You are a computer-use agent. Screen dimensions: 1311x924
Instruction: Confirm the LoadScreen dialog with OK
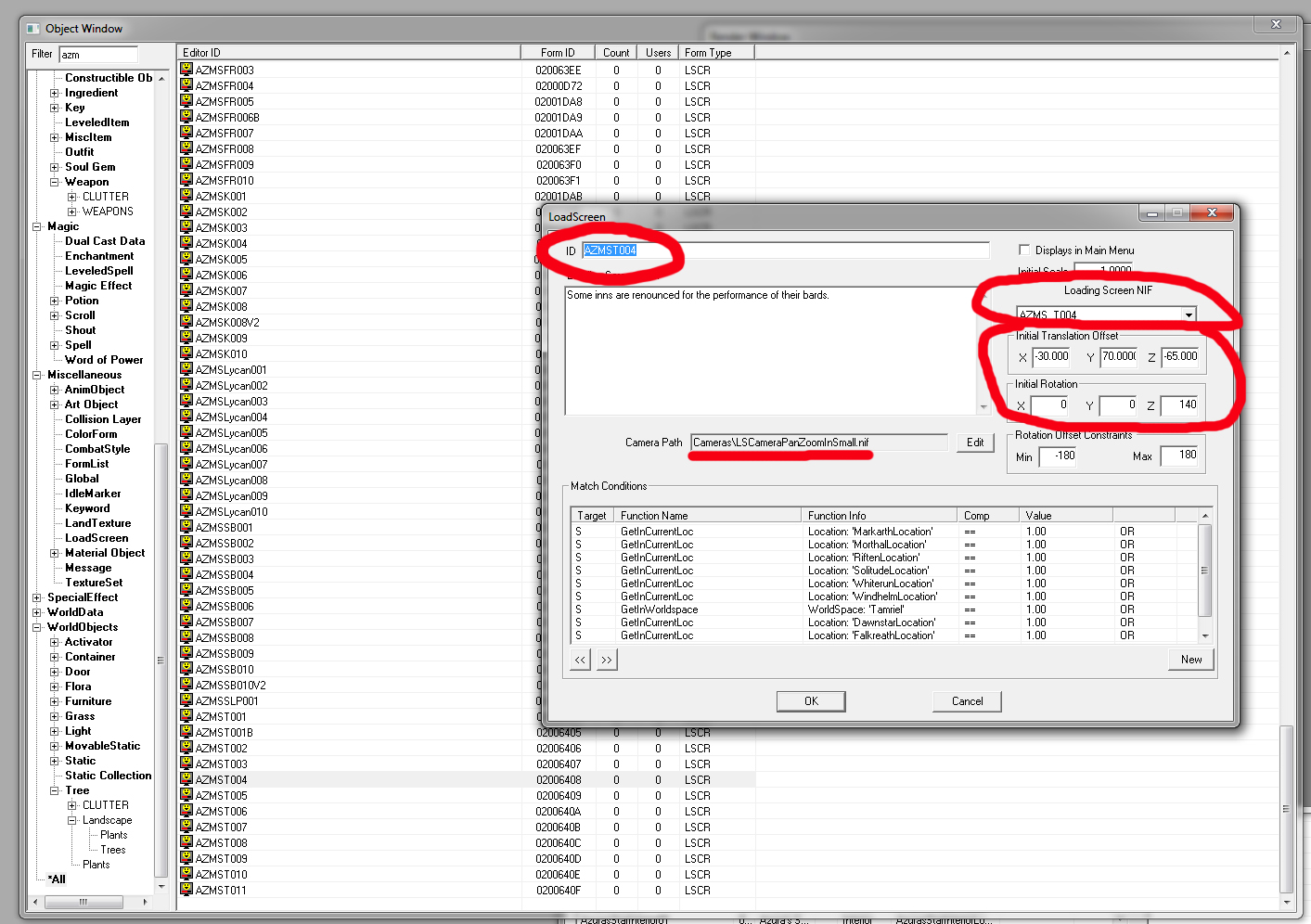pos(811,701)
